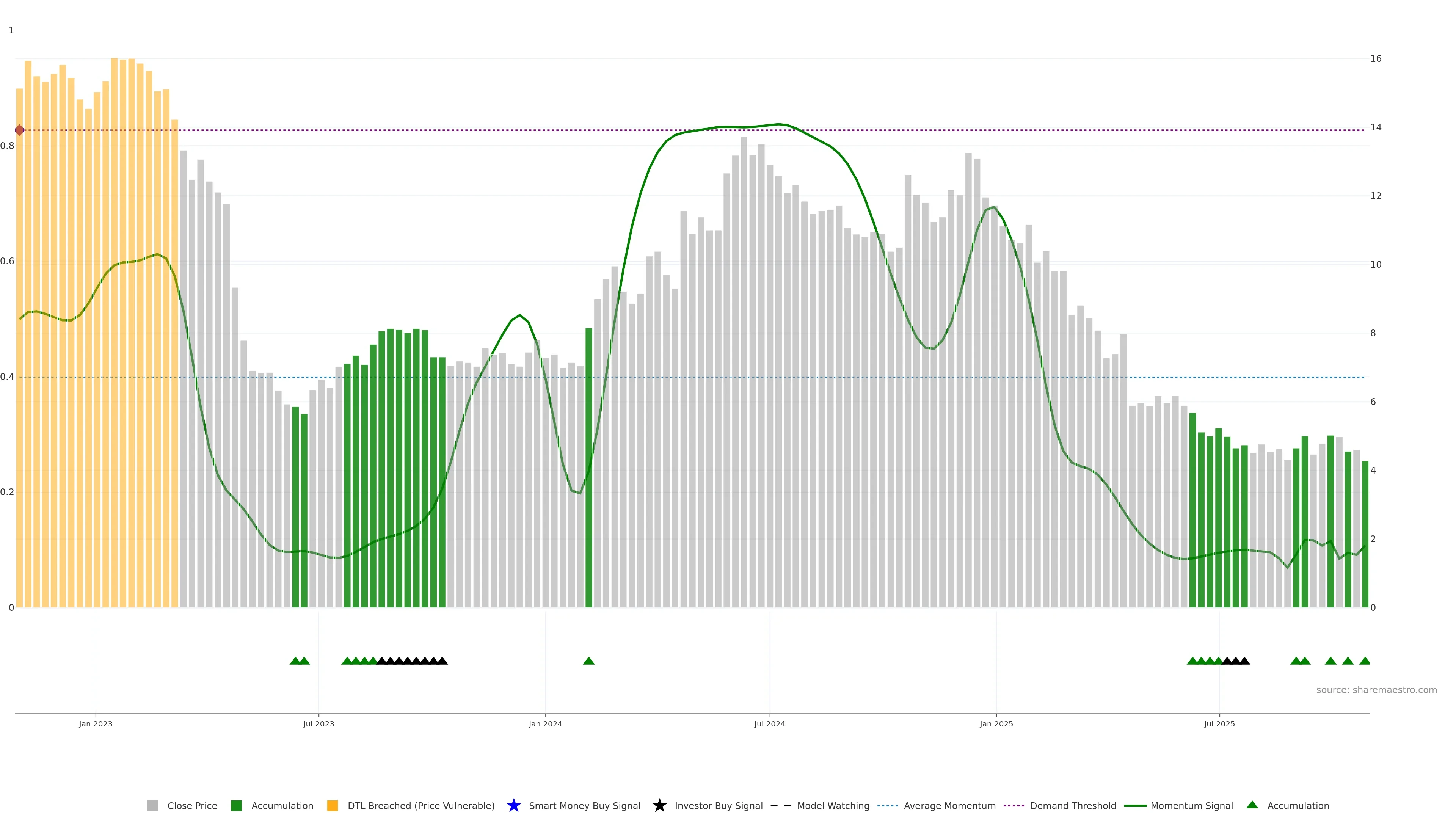This screenshot has width=1456, height=819.
Task: Click the red diamond on Demand Threshold line
Action: pos(20,130)
